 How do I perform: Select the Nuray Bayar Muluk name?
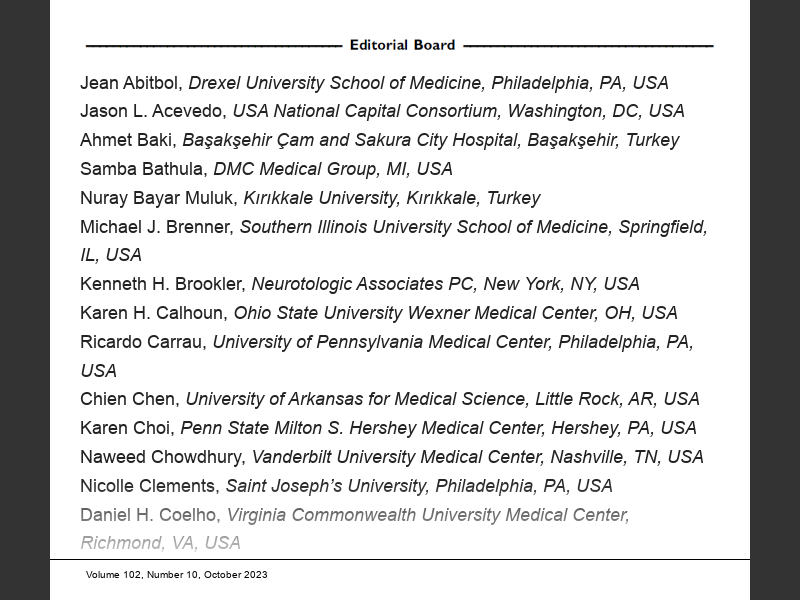[156, 198]
